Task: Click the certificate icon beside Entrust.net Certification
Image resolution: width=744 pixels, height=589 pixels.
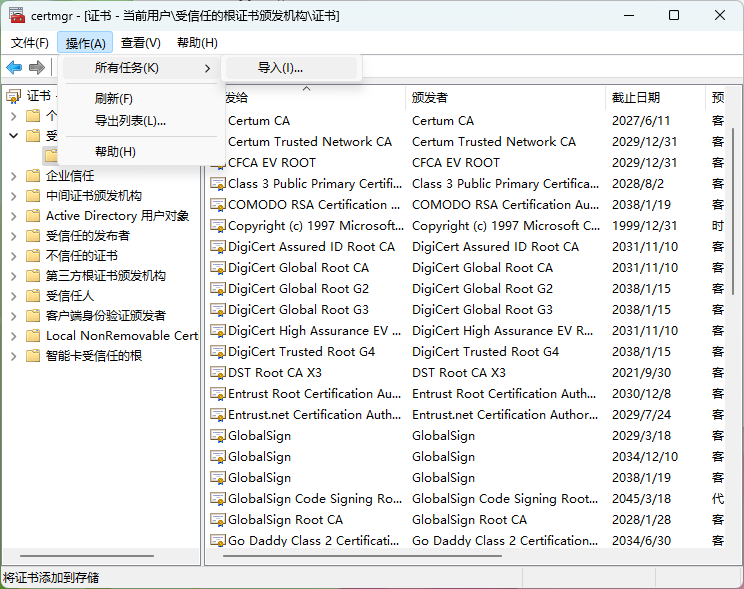Action: pos(218,415)
